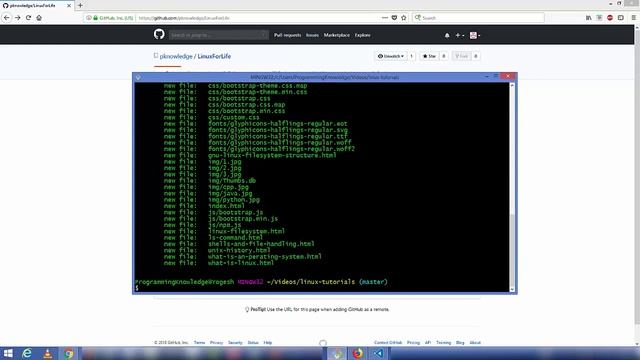Click the Security footer link
Viewport: 640px width, 360px height.
tap(235, 343)
